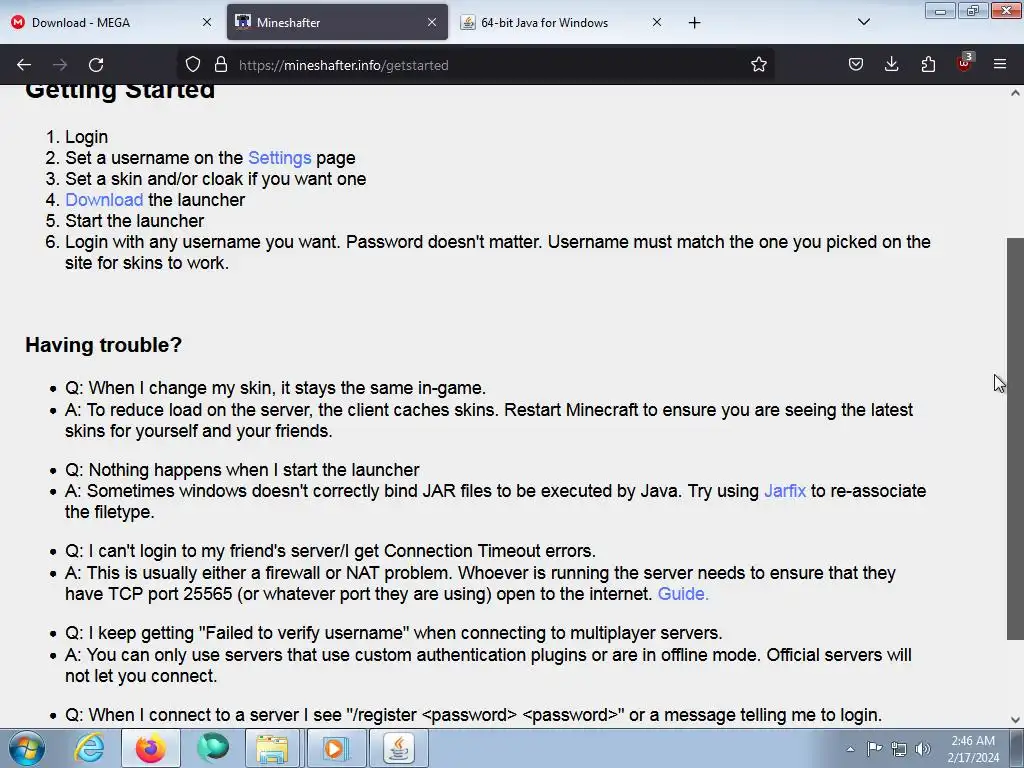Open the Jarfix link
The image size is (1024, 768).
785,491
